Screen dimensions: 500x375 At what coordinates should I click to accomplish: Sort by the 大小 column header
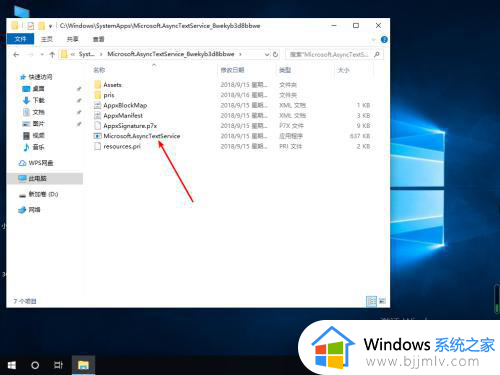pyautogui.click(x=344, y=70)
